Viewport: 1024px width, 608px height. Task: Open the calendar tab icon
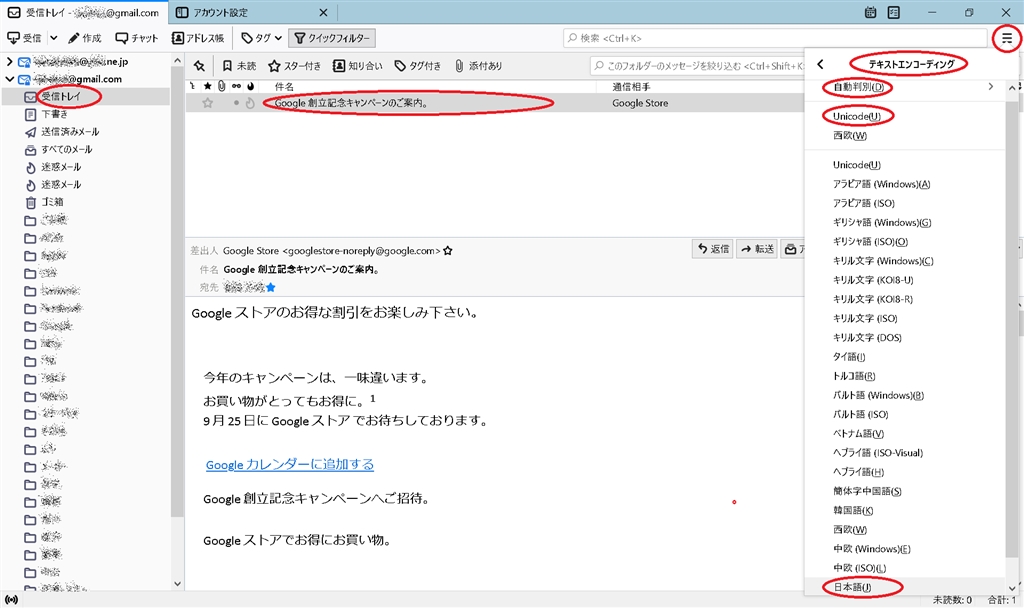click(x=870, y=12)
